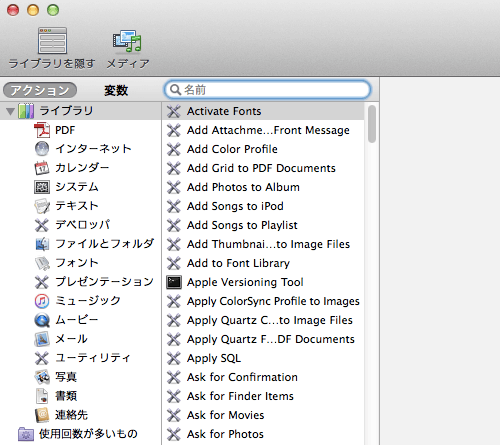The image size is (500, 445).
Task: Select the インターネット globe icon
Action: pyautogui.click(x=42, y=149)
